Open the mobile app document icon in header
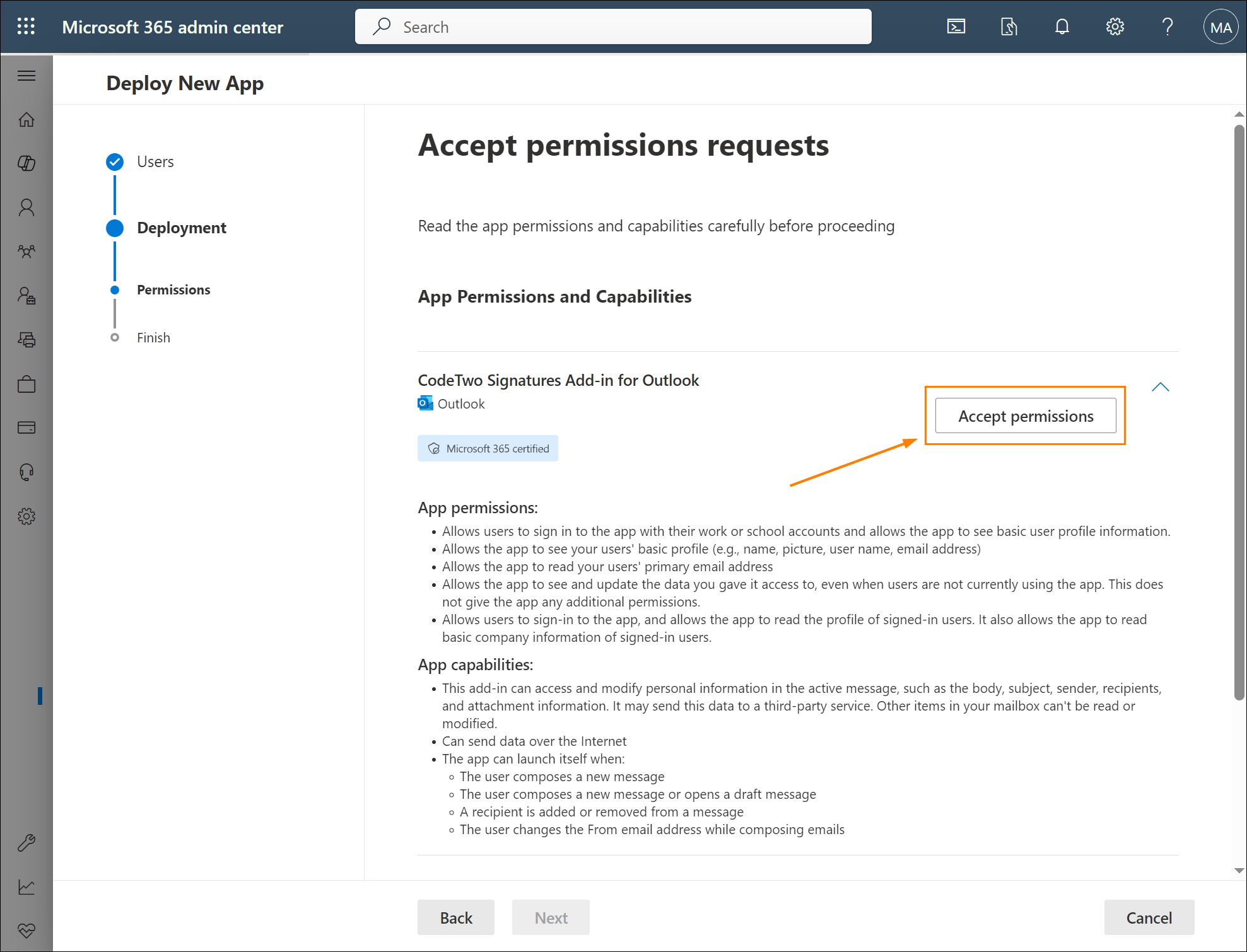1247x952 pixels. click(x=1009, y=26)
